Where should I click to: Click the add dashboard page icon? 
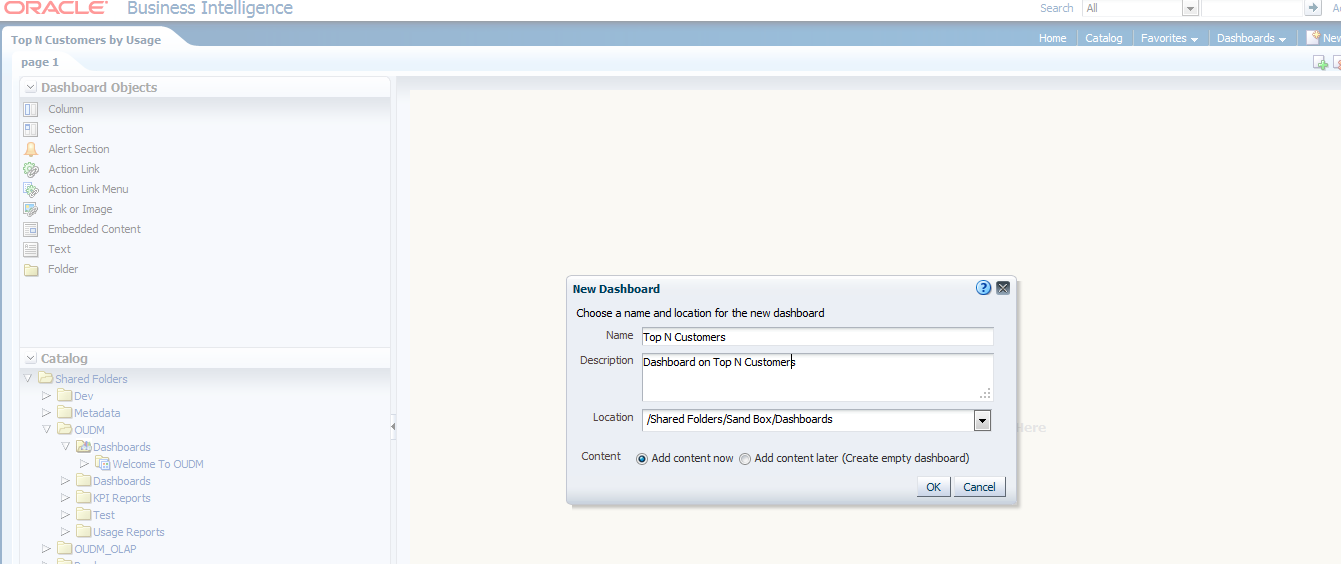tap(1320, 63)
